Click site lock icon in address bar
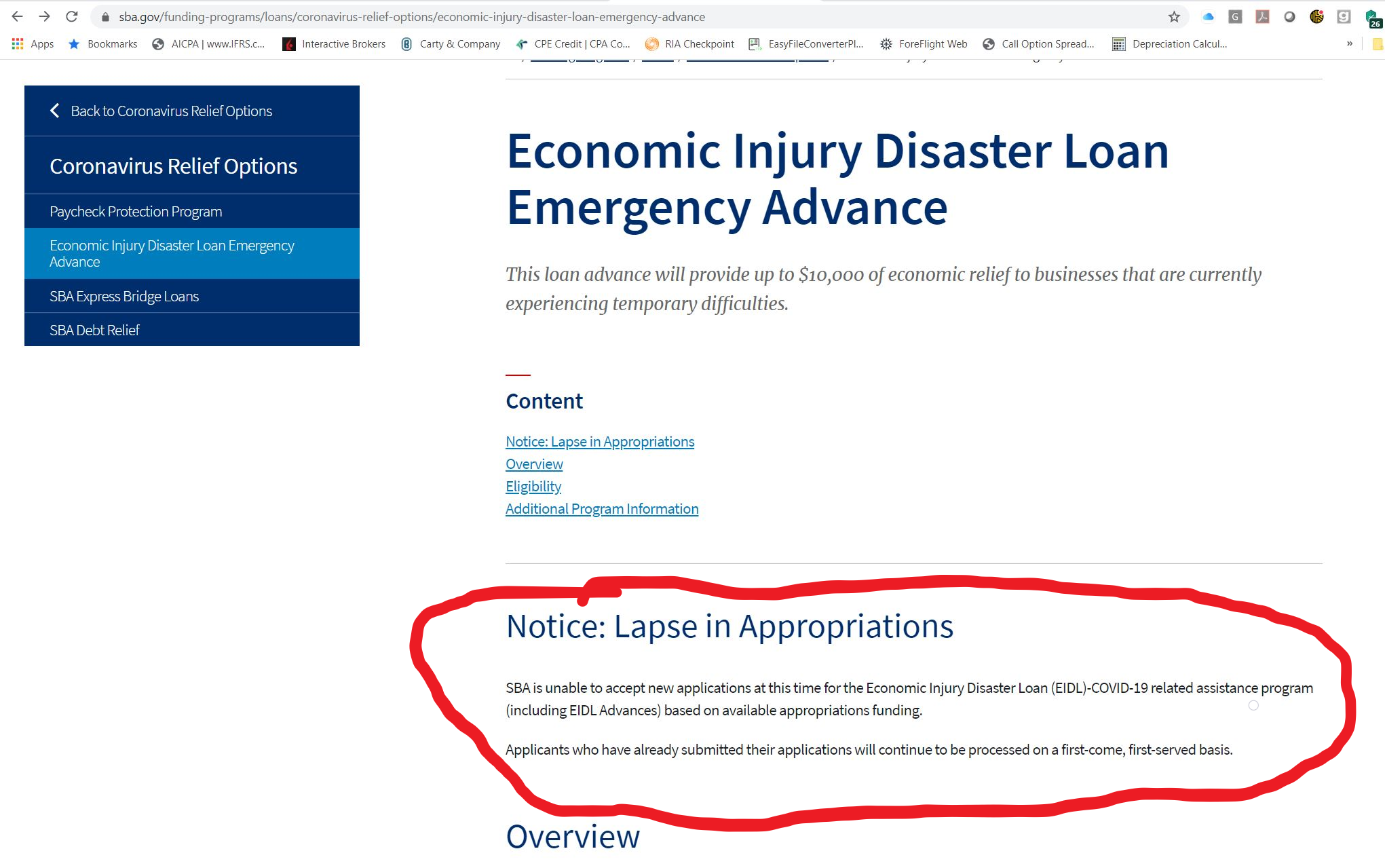The width and height of the screenshot is (1385, 868). (x=105, y=17)
